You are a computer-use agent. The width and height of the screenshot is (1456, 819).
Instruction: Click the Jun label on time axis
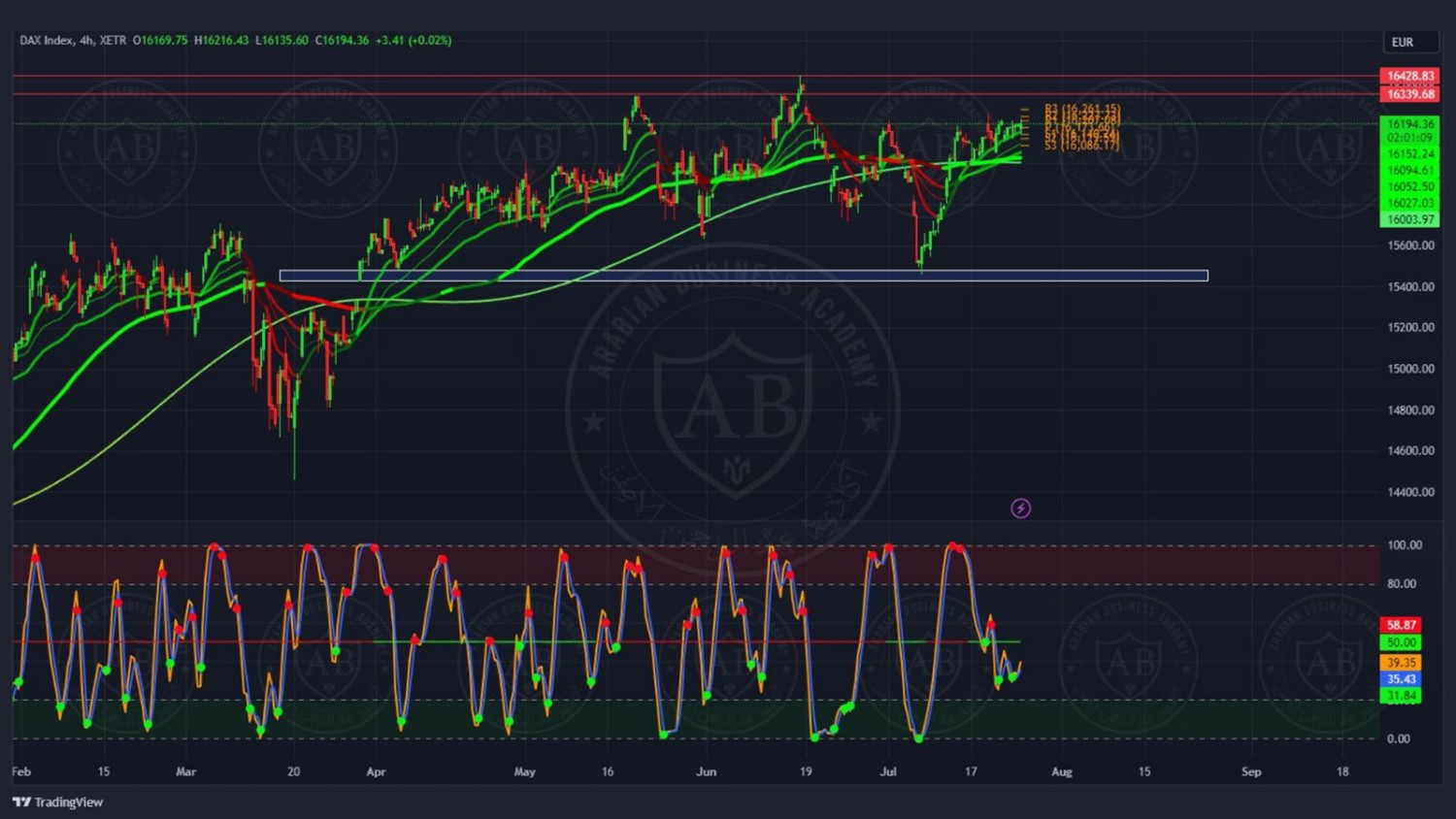tap(707, 772)
